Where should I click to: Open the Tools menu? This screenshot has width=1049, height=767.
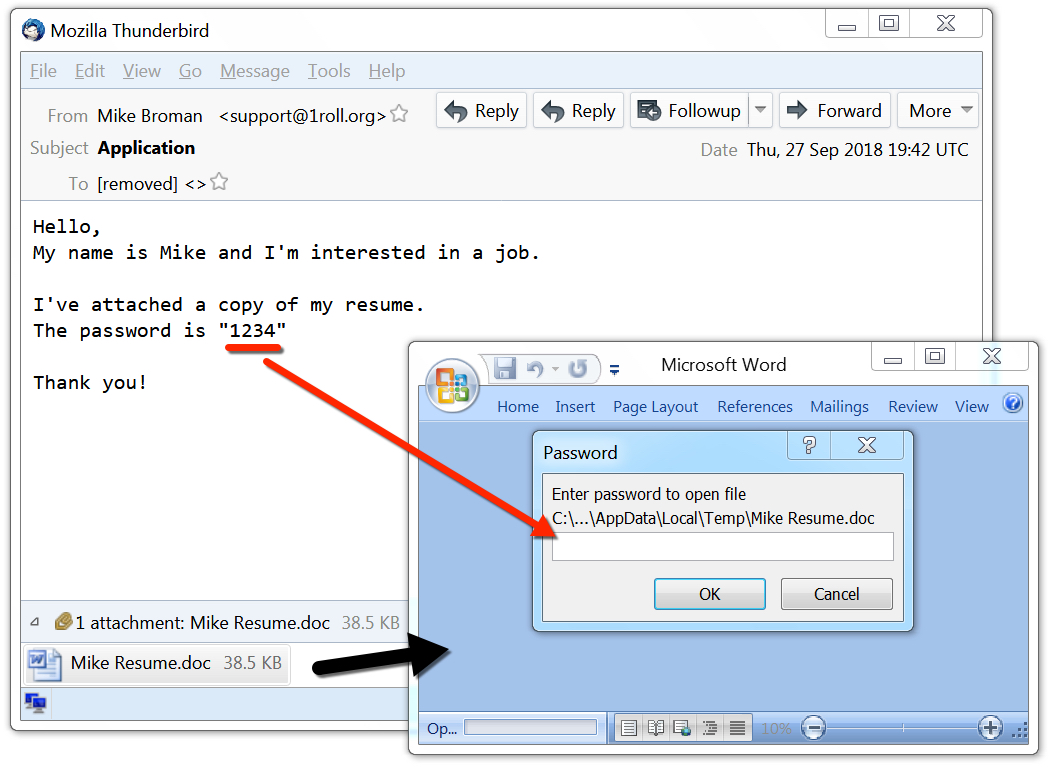[x=329, y=71]
